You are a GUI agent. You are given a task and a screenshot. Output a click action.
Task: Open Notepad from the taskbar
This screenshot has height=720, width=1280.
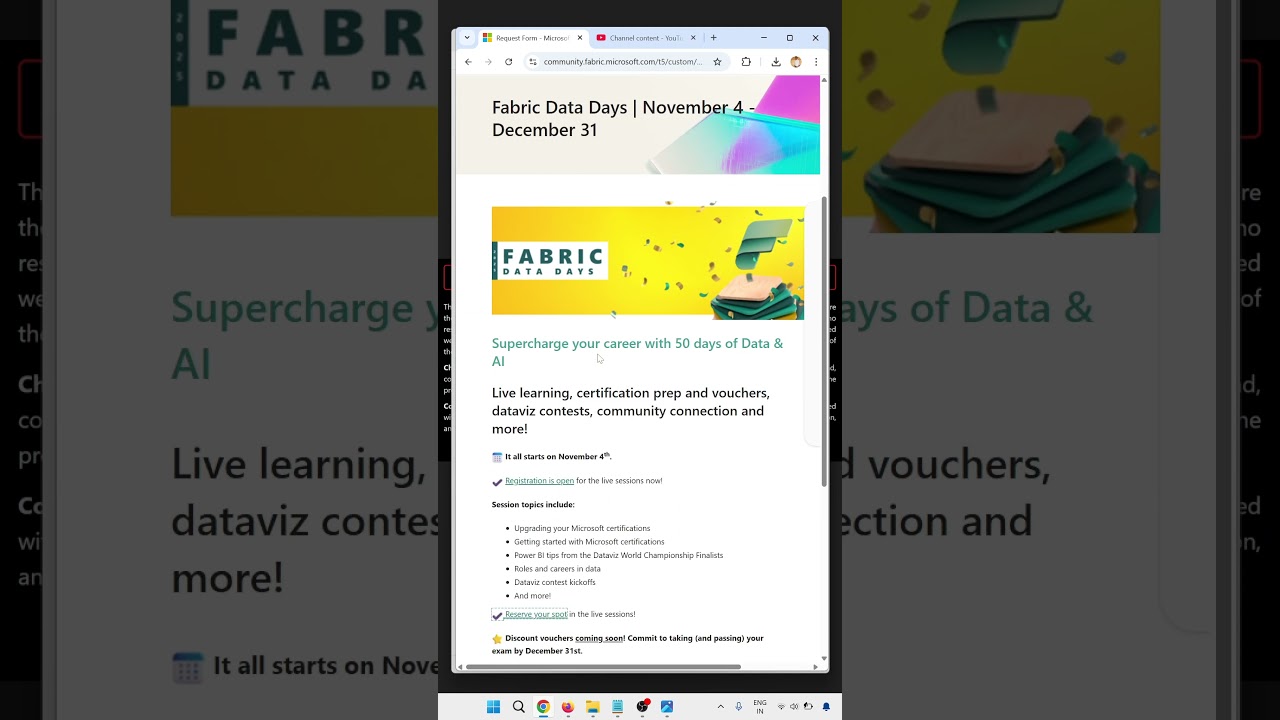coord(617,707)
